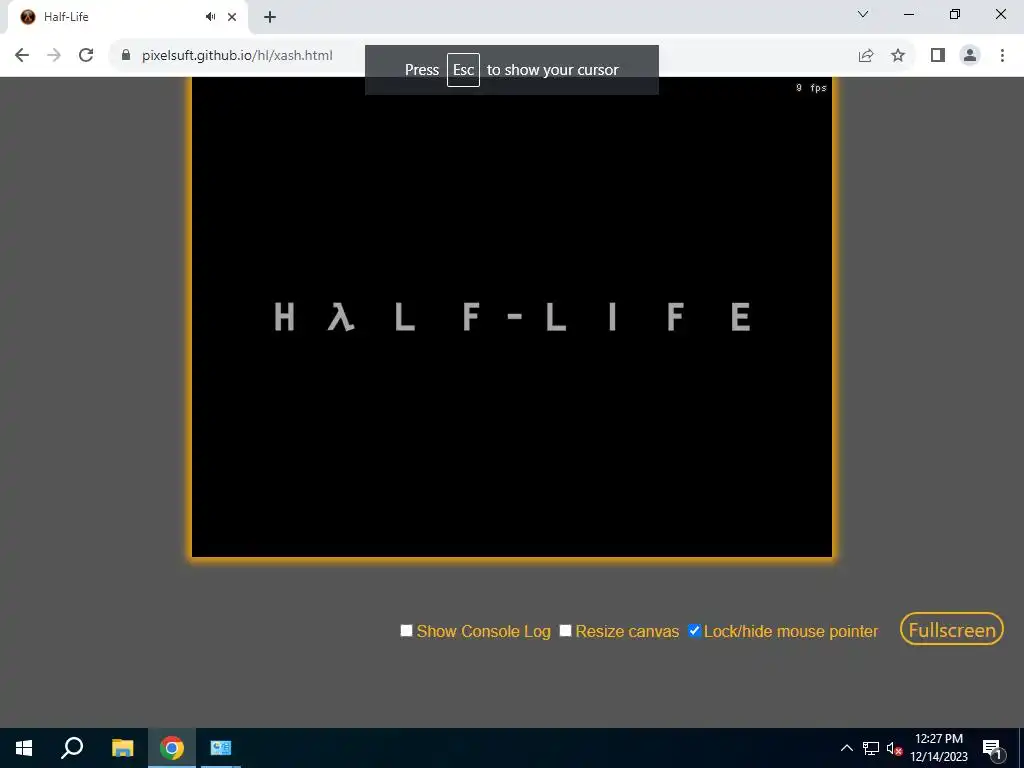The image size is (1024, 768).
Task: Enable the Show Console Log checkbox
Action: coord(406,630)
